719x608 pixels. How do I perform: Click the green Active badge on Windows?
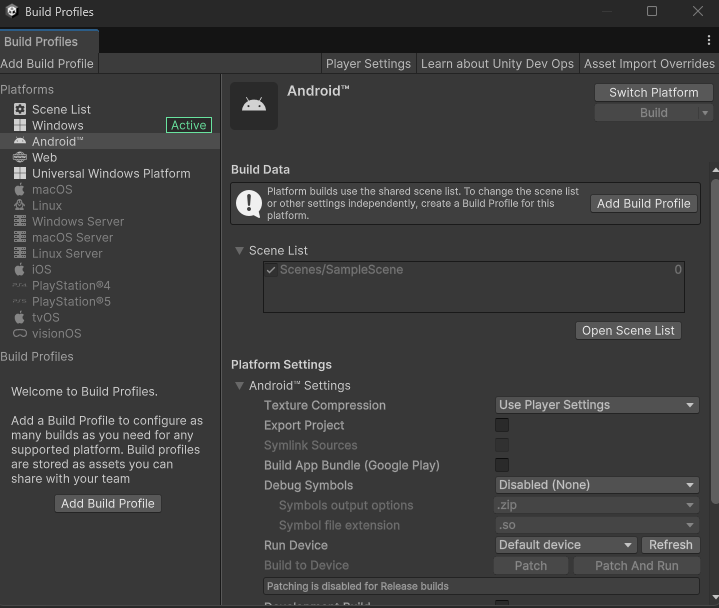click(189, 125)
